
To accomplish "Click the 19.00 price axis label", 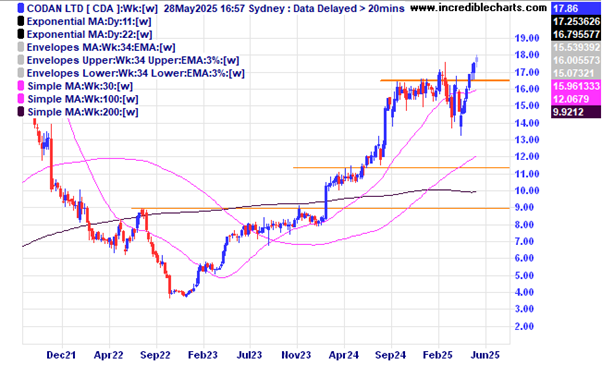I will coord(527,38).
